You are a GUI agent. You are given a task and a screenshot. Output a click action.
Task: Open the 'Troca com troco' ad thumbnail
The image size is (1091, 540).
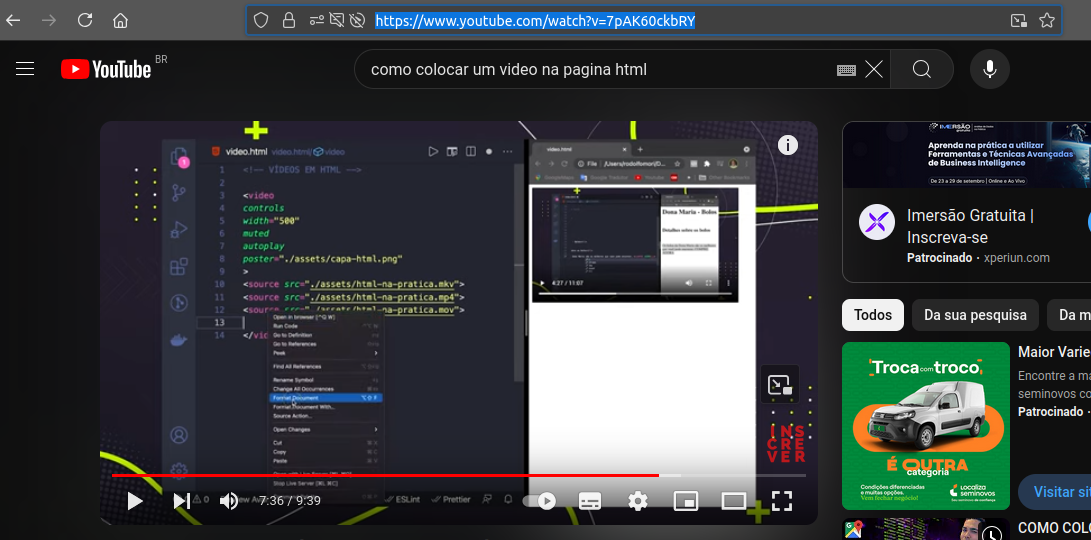tap(925, 426)
